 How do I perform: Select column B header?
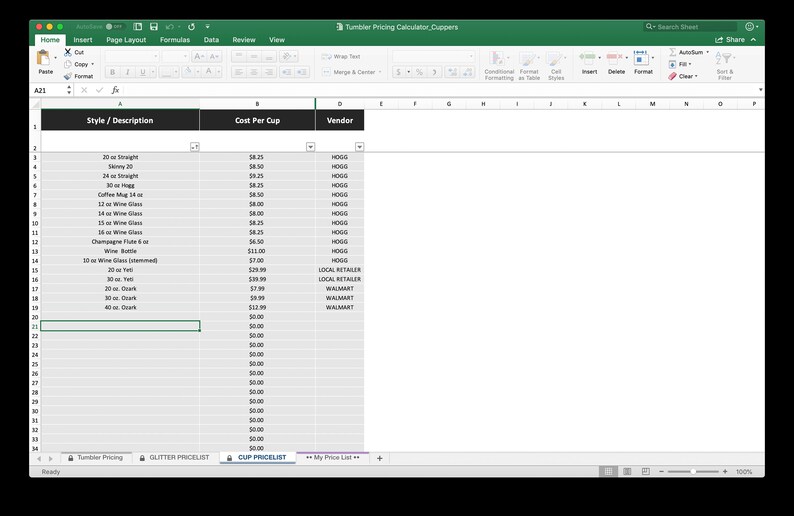point(257,104)
